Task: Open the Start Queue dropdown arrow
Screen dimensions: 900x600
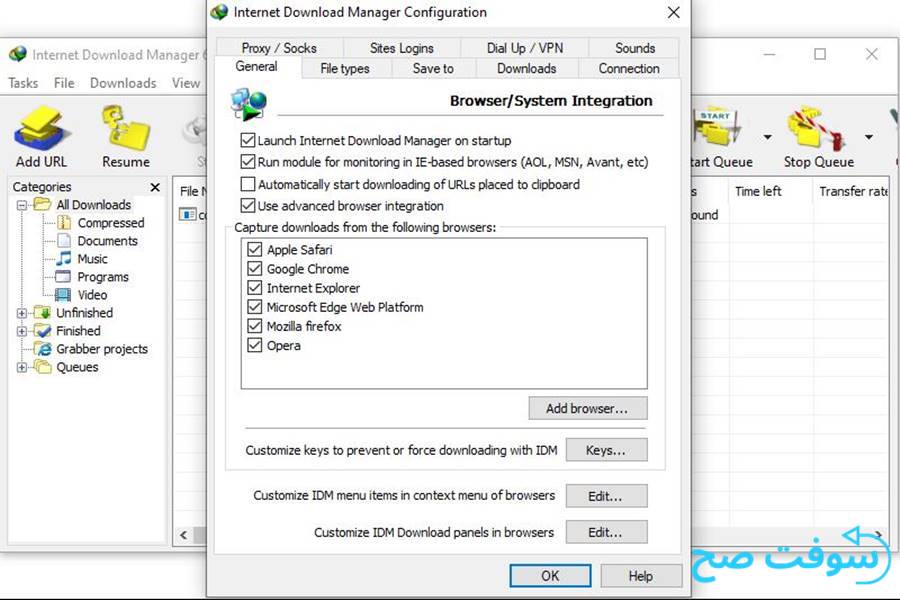Action: point(767,137)
